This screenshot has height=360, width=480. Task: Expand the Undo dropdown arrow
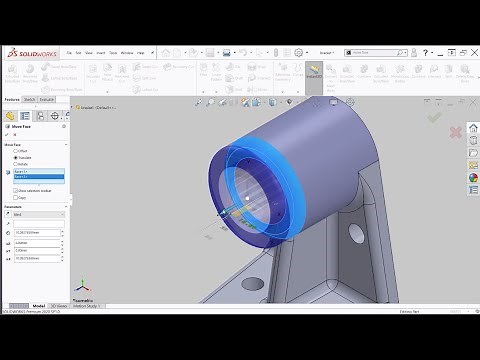tap(251, 53)
